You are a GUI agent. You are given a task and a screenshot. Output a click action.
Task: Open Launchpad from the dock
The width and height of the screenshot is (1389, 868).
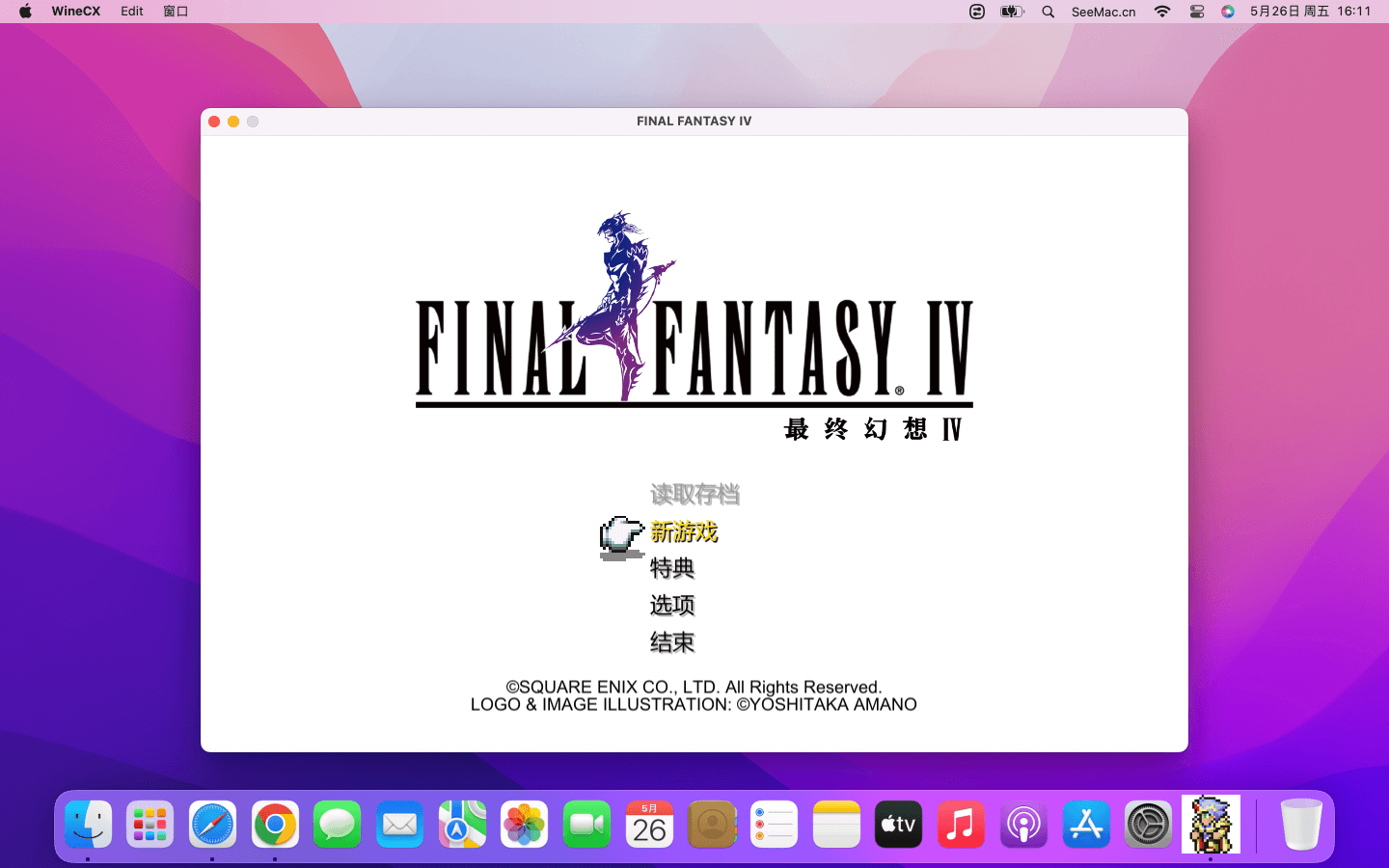pyautogui.click(x=150, y=825)
